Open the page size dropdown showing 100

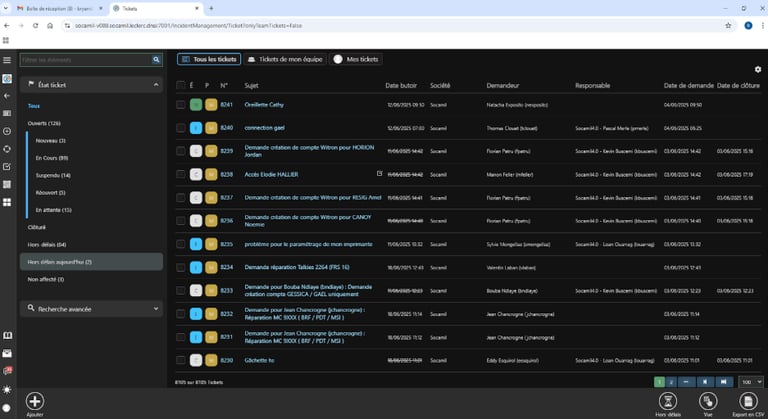coord(750,382)
